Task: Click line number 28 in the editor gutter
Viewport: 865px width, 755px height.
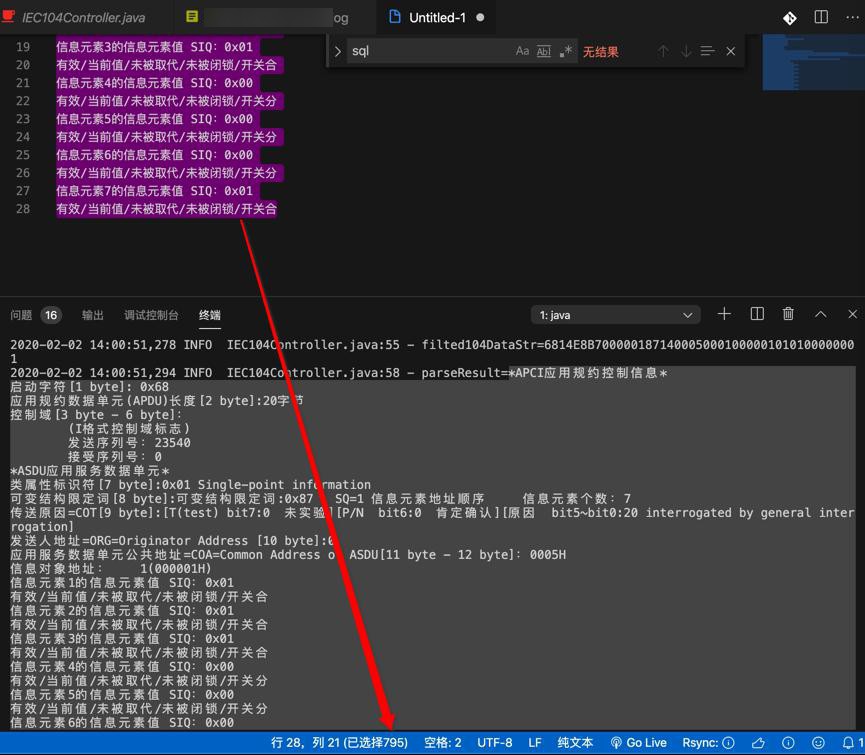Action: [23, 209]
